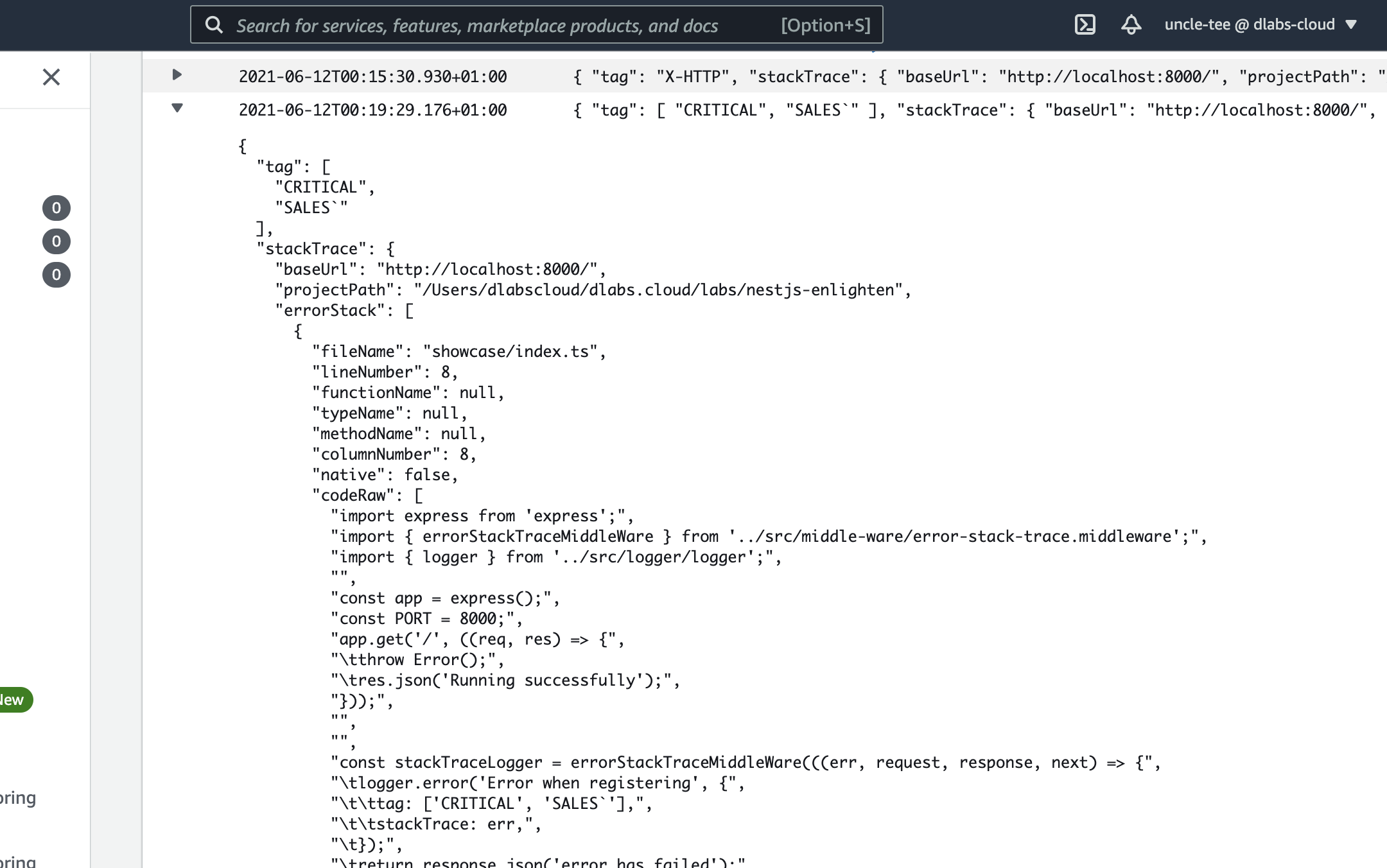
Task: Click the search magnifier icon
Action: [214, 25]
